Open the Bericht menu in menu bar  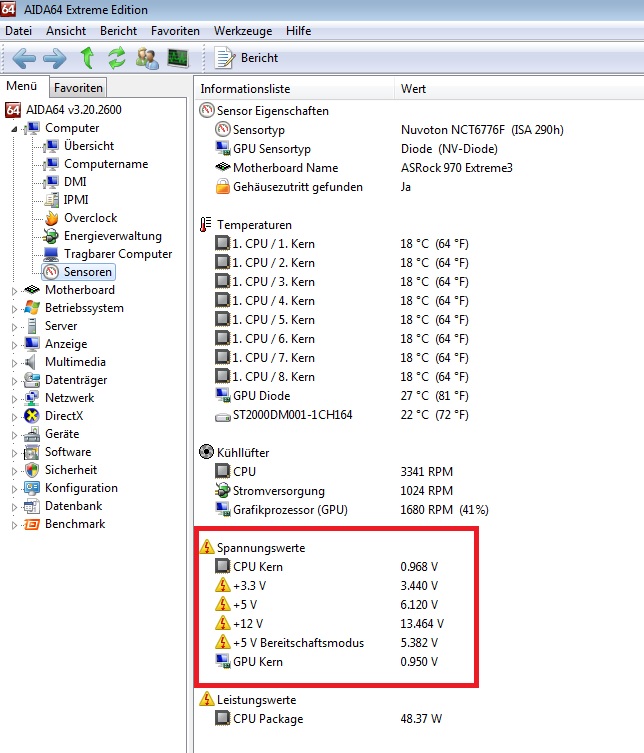(118, 31)
